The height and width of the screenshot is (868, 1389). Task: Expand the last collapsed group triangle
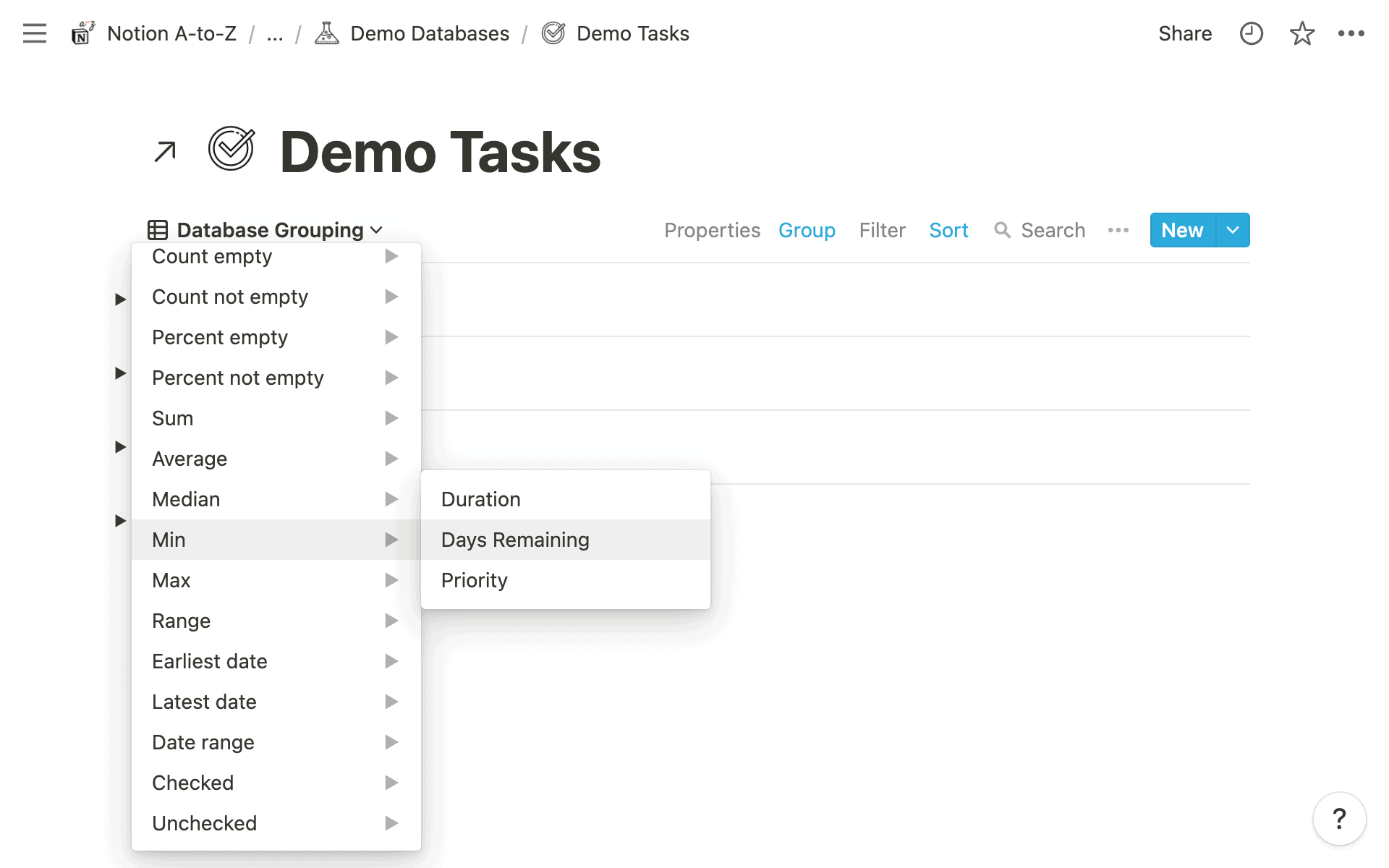click(121, 521)
